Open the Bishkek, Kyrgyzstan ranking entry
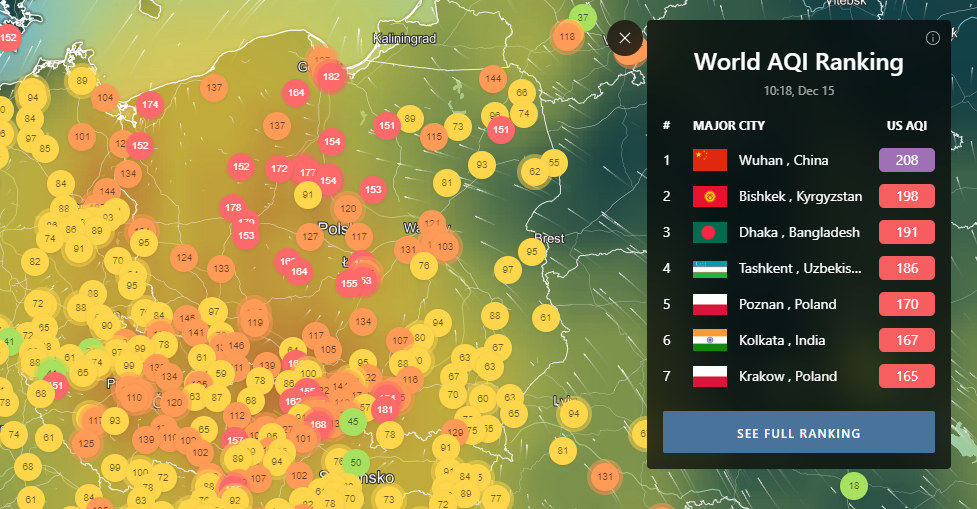 798,196
